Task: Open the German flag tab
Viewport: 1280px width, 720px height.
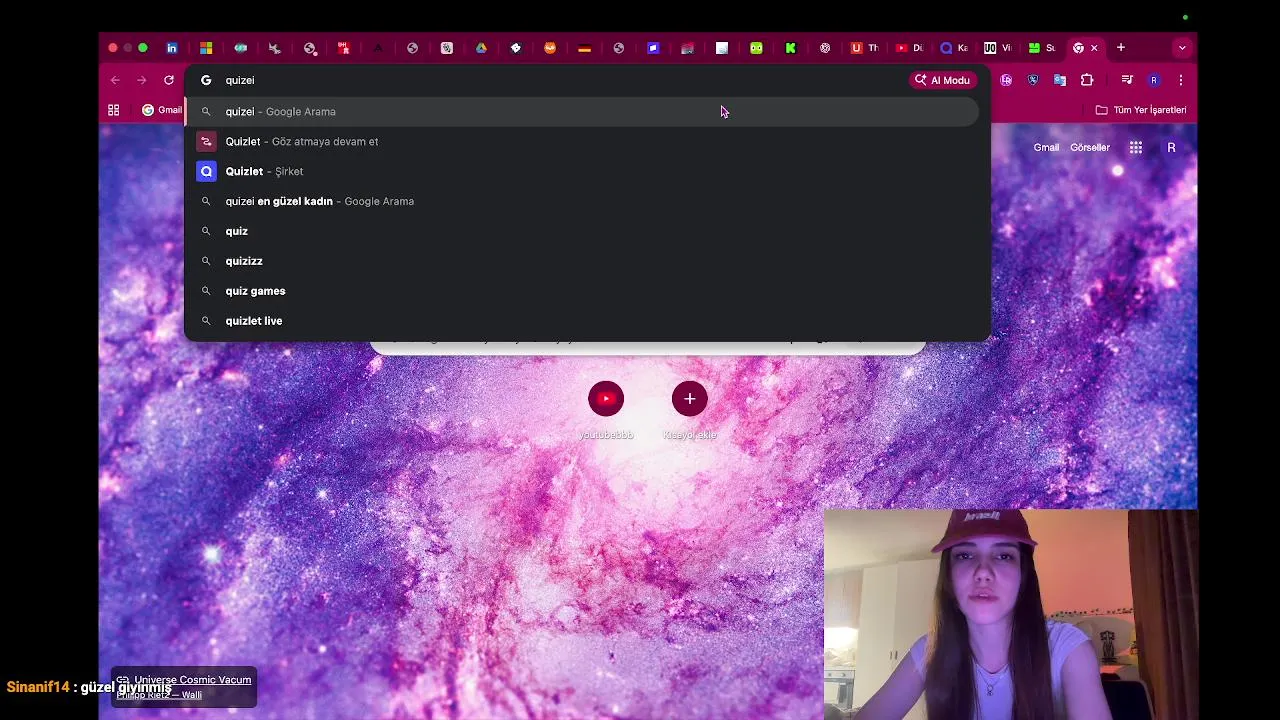Action: [585, 48]
